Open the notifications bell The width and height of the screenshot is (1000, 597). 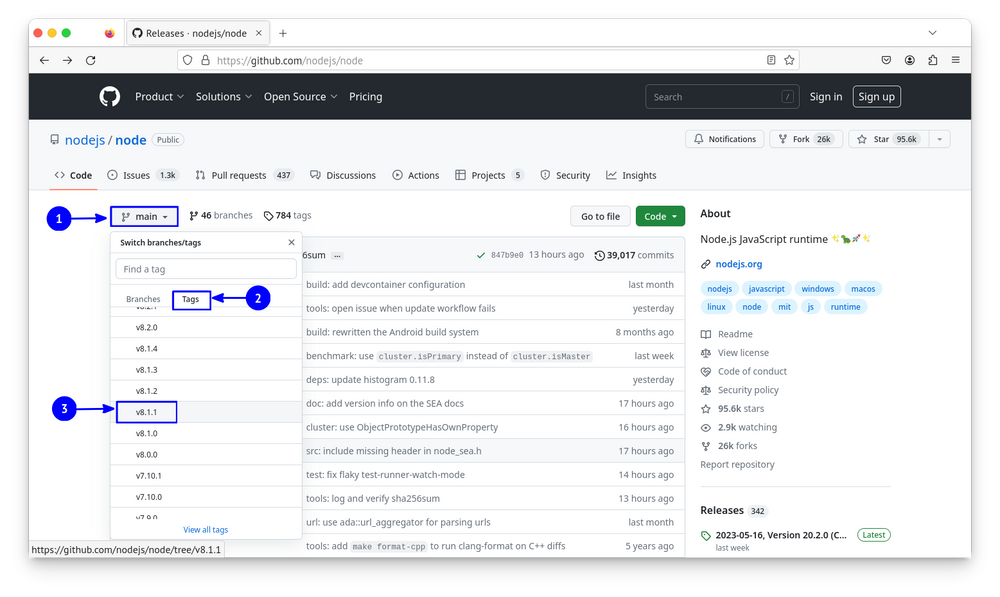(x=700, y=138)
